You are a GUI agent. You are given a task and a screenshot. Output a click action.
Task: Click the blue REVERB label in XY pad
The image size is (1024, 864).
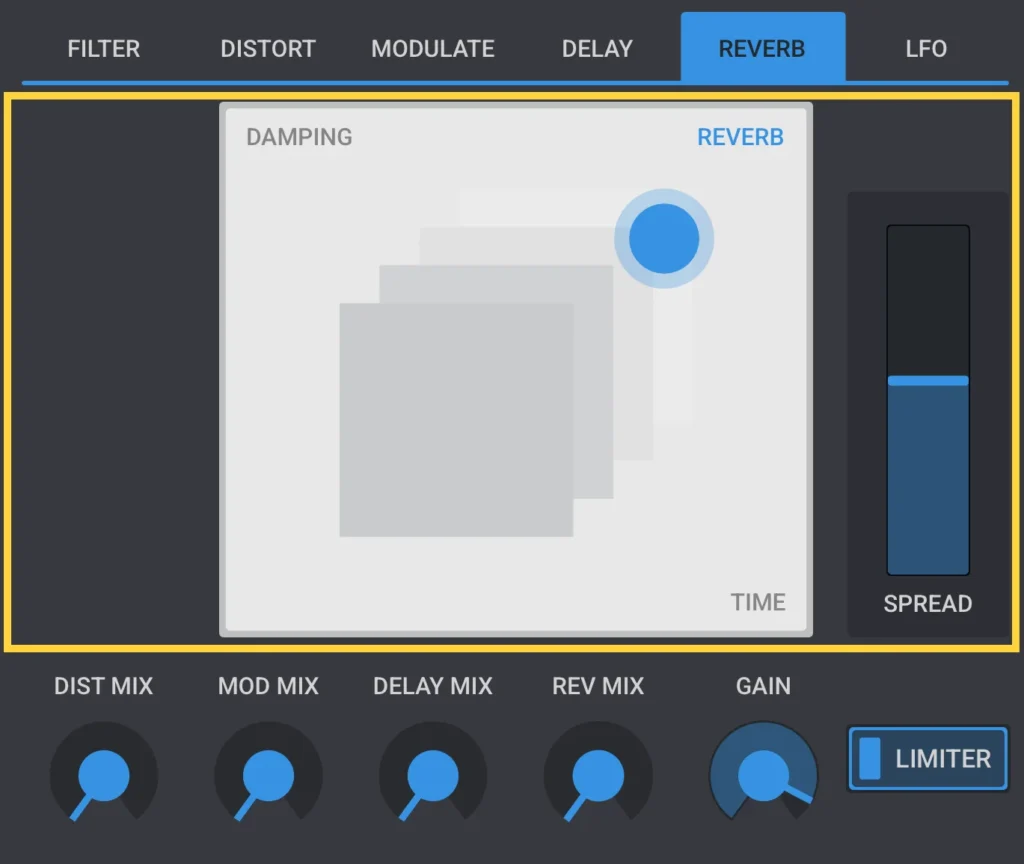[740, 137]
